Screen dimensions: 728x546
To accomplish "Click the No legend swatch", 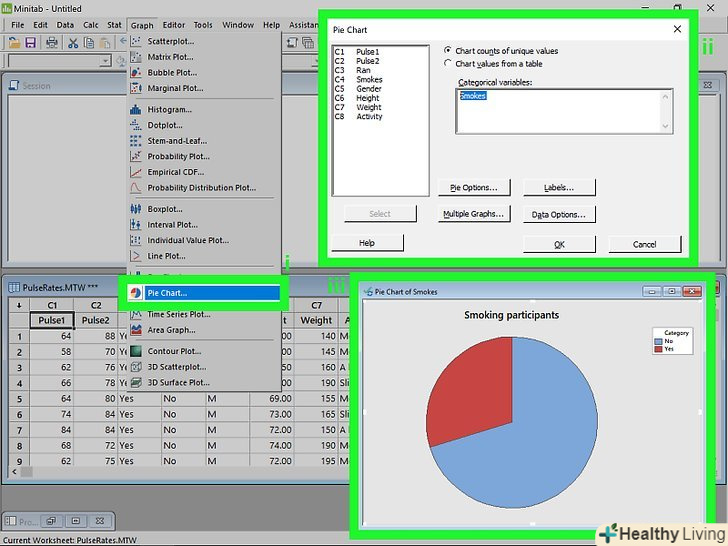I will (658, 341).
